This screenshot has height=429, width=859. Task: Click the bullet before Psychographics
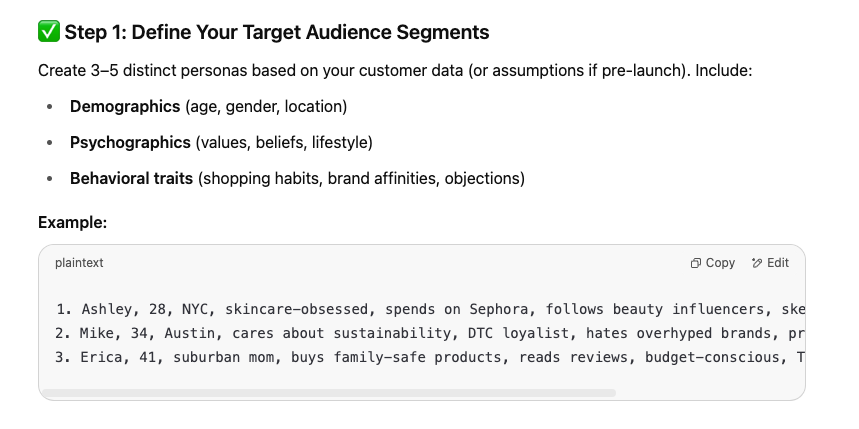(50, 143)
